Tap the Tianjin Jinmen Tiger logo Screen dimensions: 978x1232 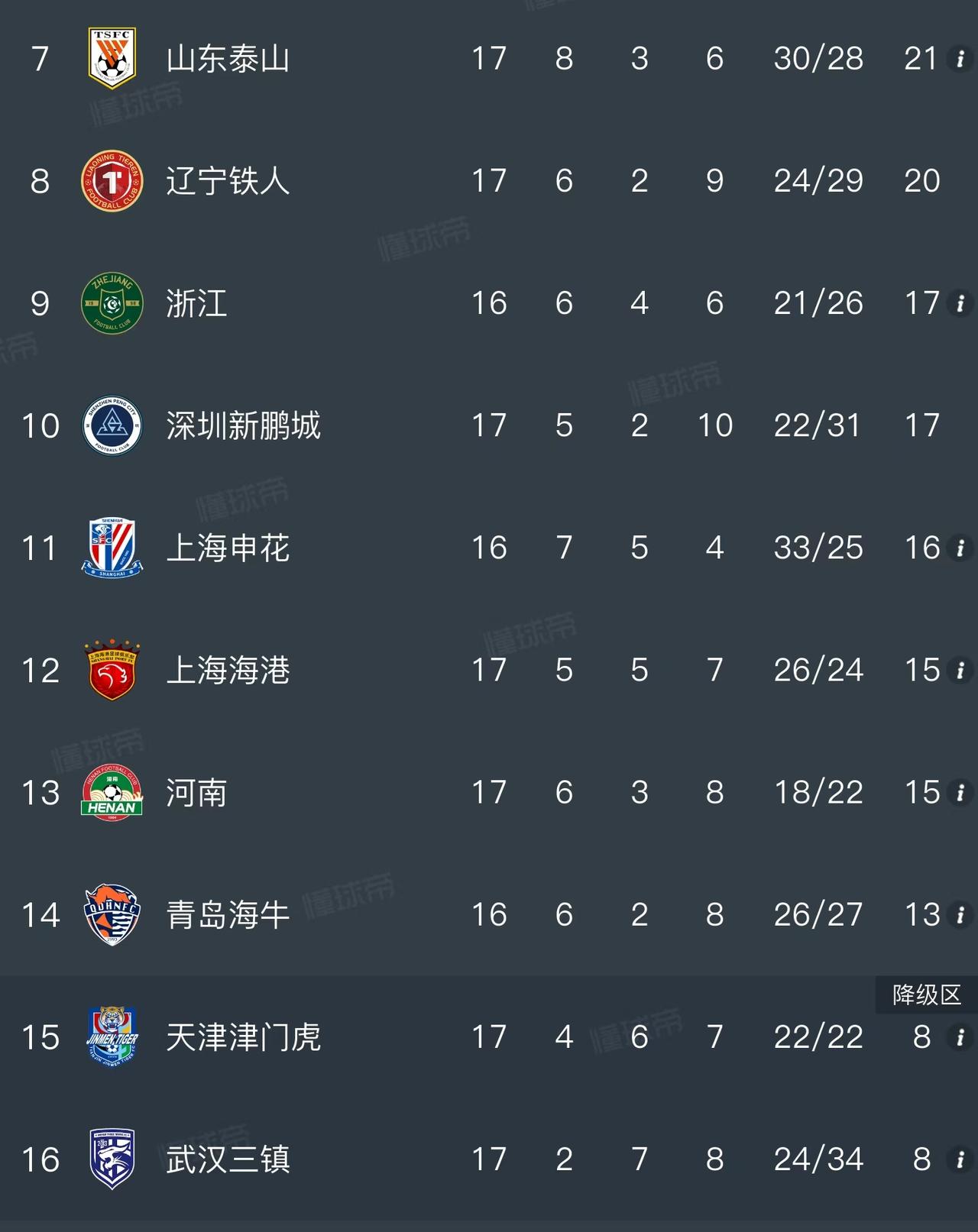(x=112, y=1036)
